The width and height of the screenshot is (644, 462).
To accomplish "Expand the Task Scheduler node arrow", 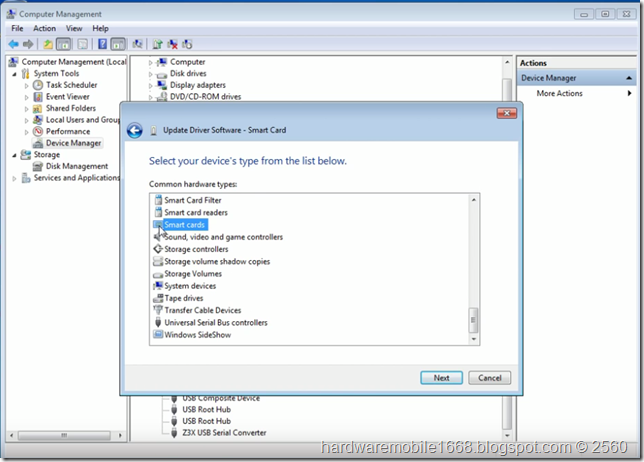I will coord(27,86).
